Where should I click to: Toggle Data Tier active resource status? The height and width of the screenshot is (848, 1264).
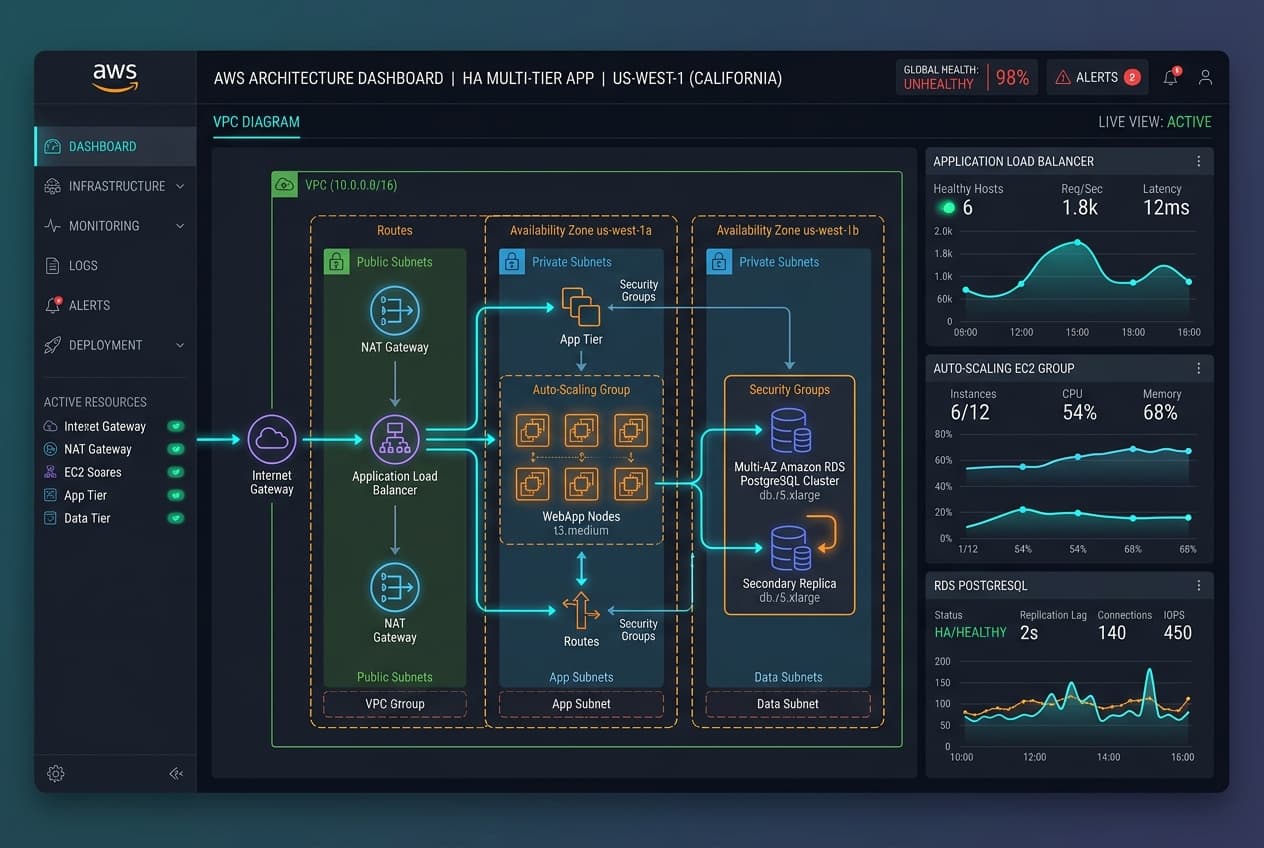[x=176, y=518]
